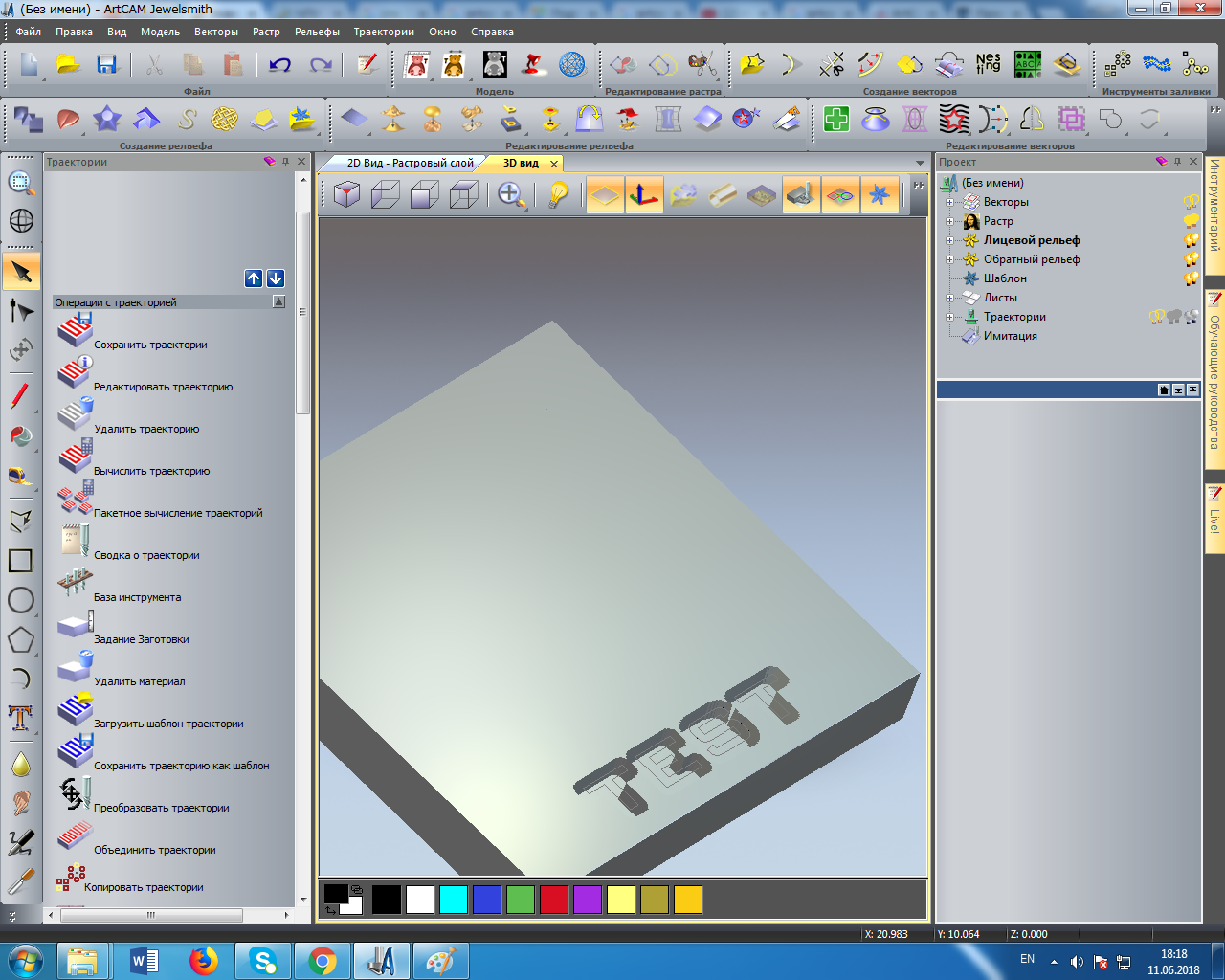Expand the 3D view toolbar overflow chevron
1225x980 pixels.
pos(919,185)
